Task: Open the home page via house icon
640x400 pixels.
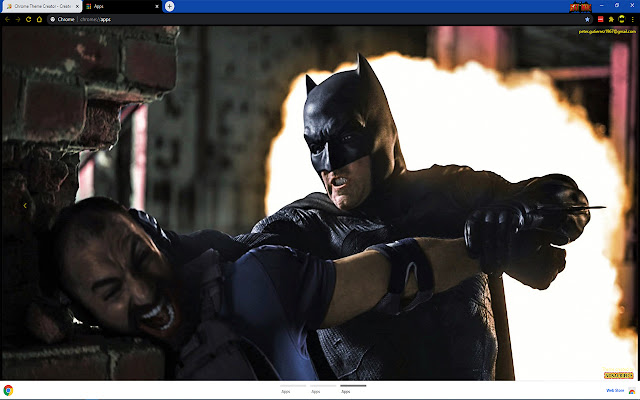Action: (39, 19)
